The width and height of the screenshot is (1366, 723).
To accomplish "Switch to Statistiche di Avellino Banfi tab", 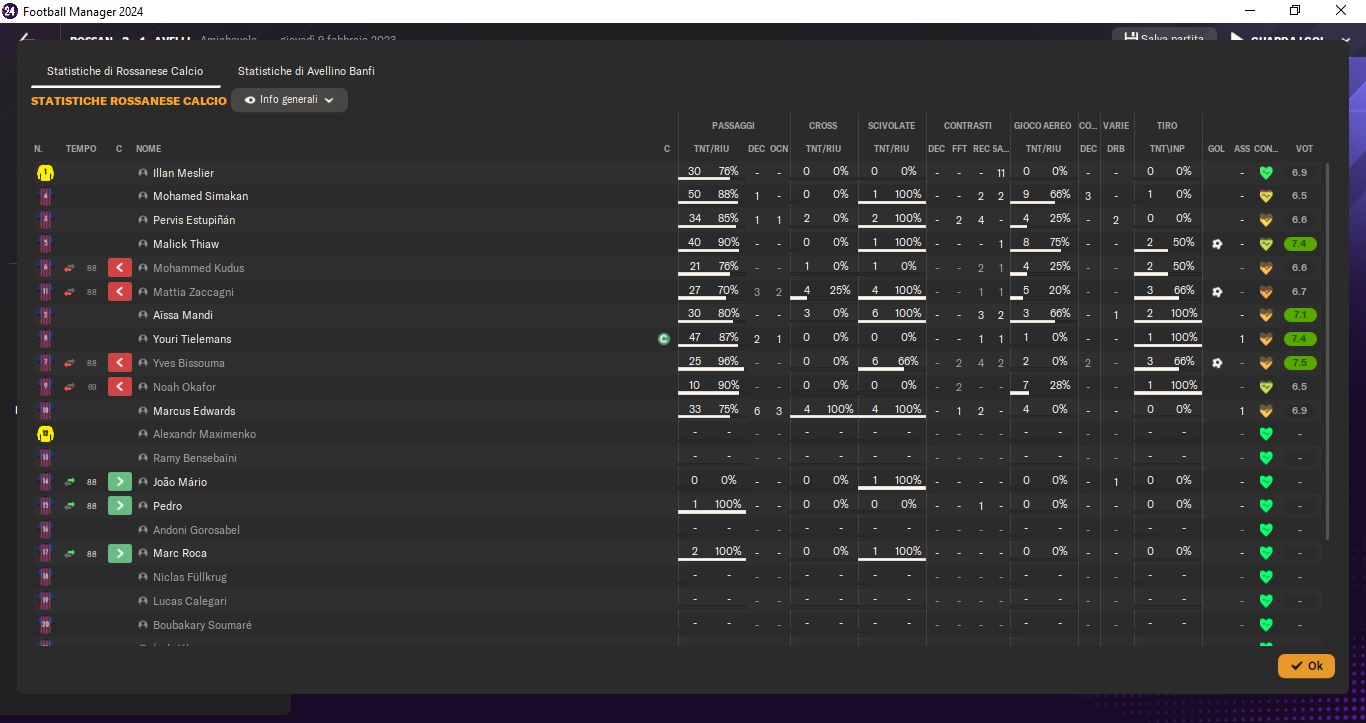I will coord(306,71).
